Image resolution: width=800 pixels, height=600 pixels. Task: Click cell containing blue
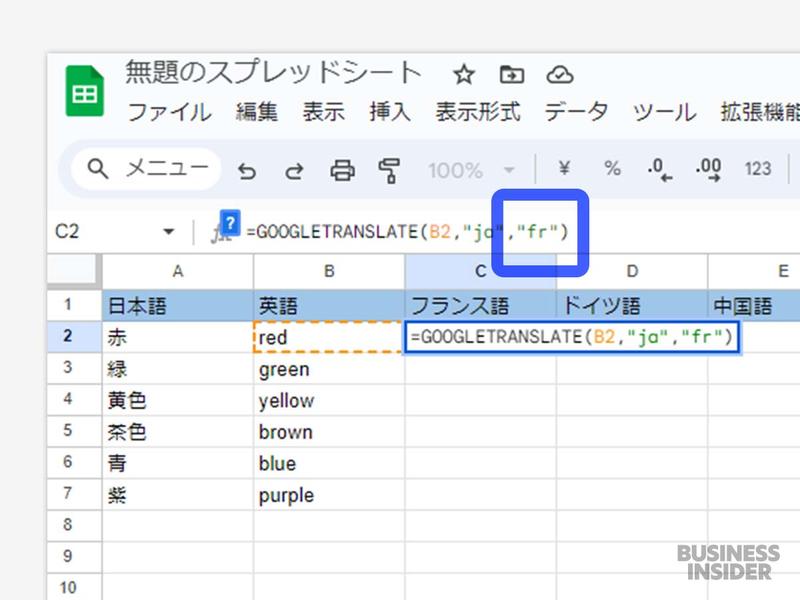pos(329,463)
